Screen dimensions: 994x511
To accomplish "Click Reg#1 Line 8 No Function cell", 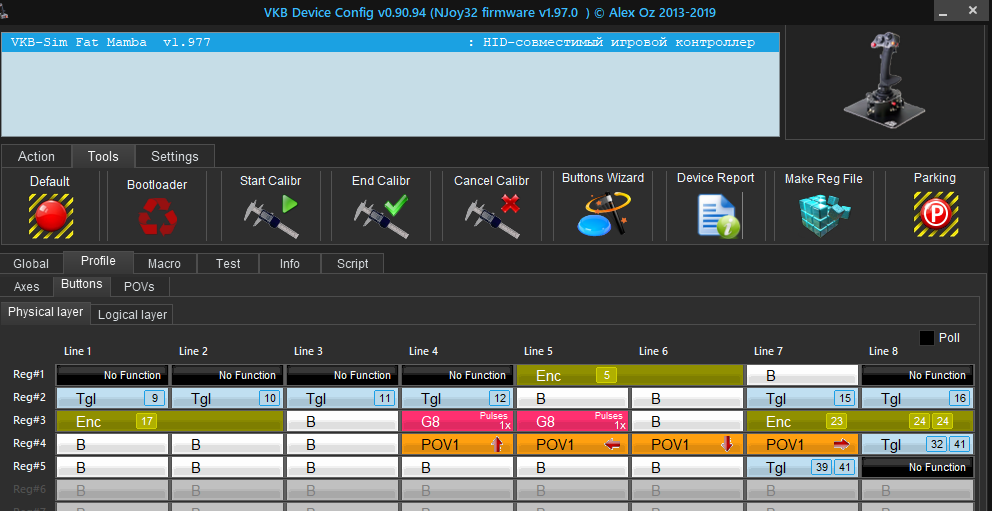I will 918,375.
